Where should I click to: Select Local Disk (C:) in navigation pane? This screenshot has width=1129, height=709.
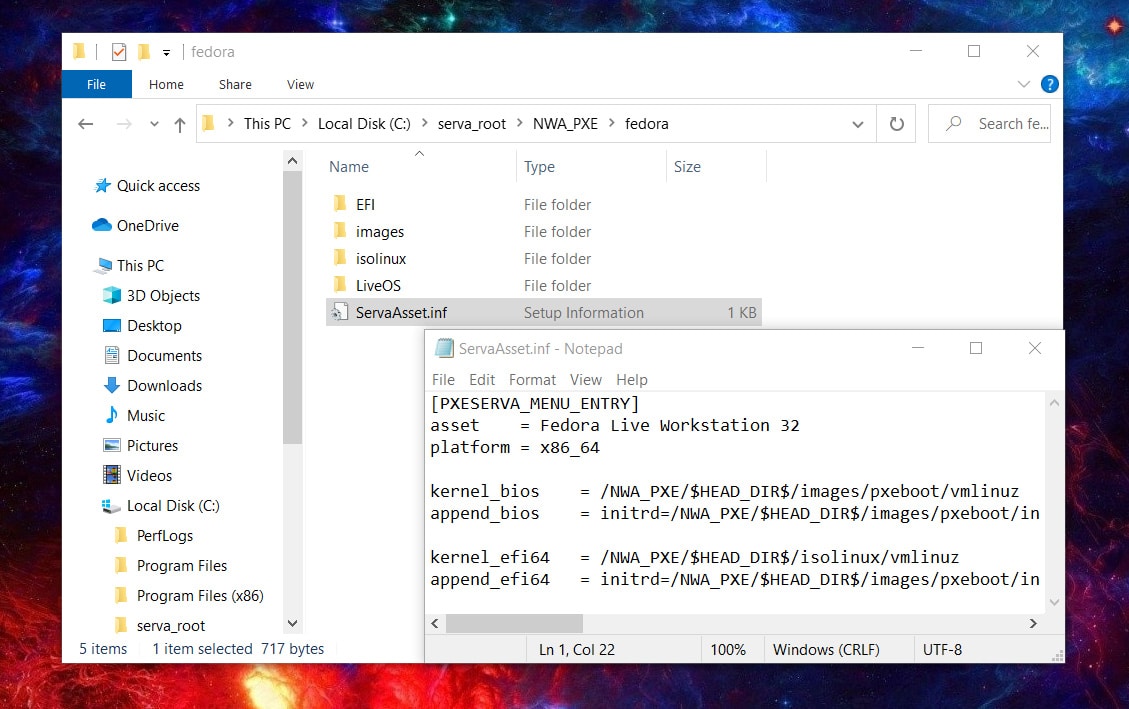point(173,506)
